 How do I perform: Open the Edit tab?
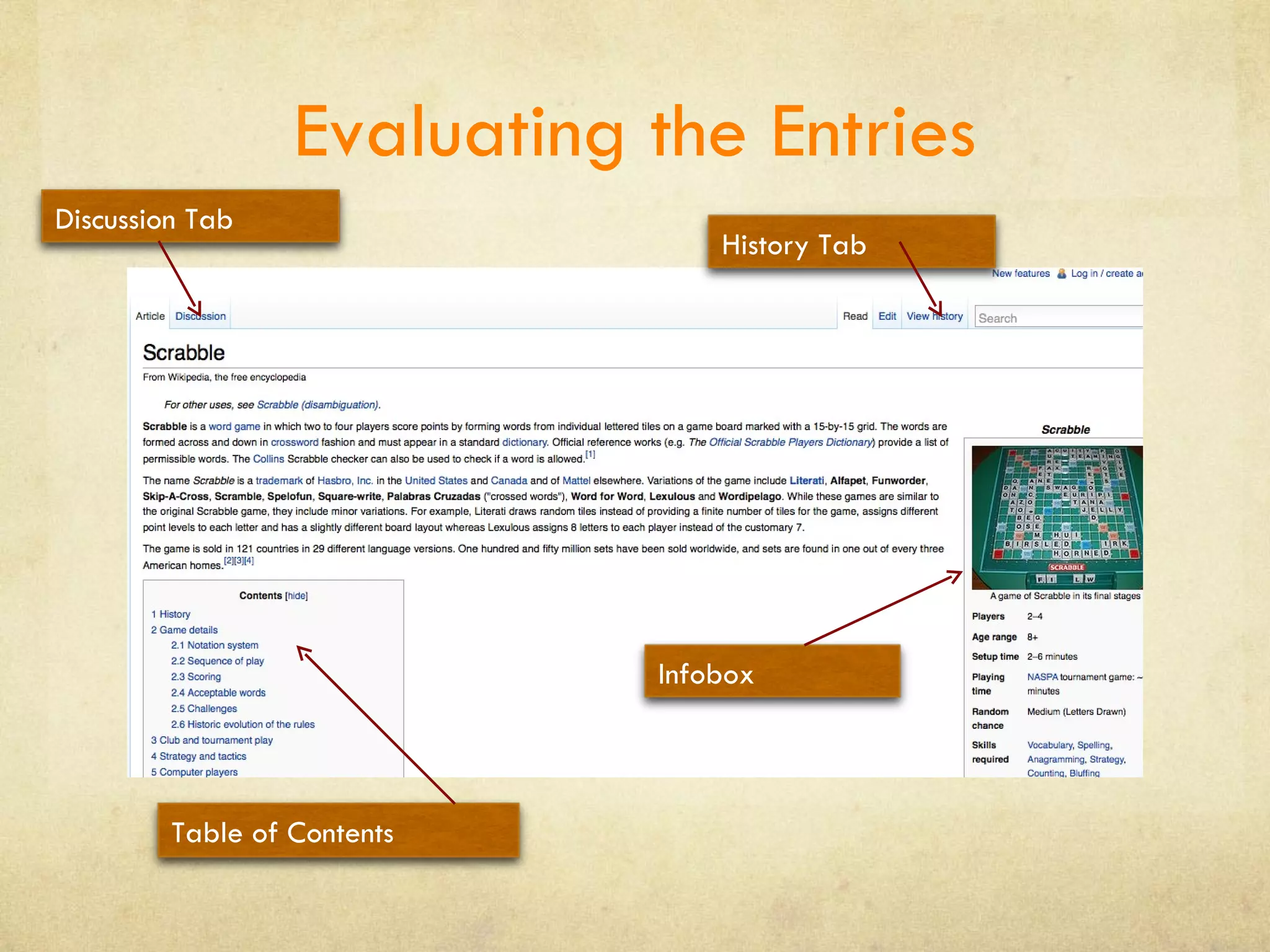(x=887, y=316)
